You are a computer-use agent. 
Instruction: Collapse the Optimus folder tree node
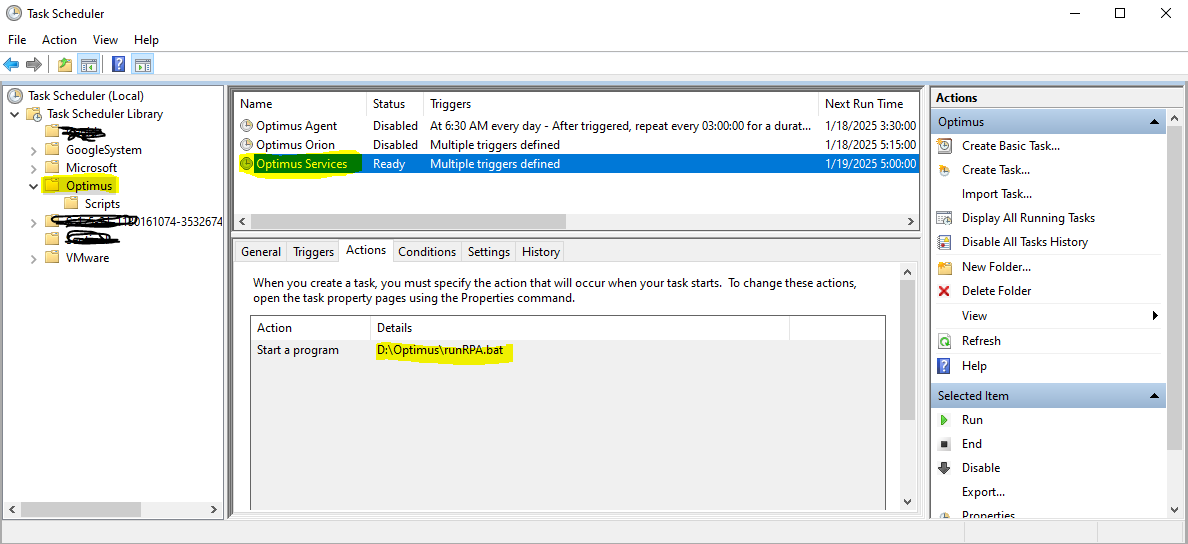pyautogui.click(x=34, y=186)
